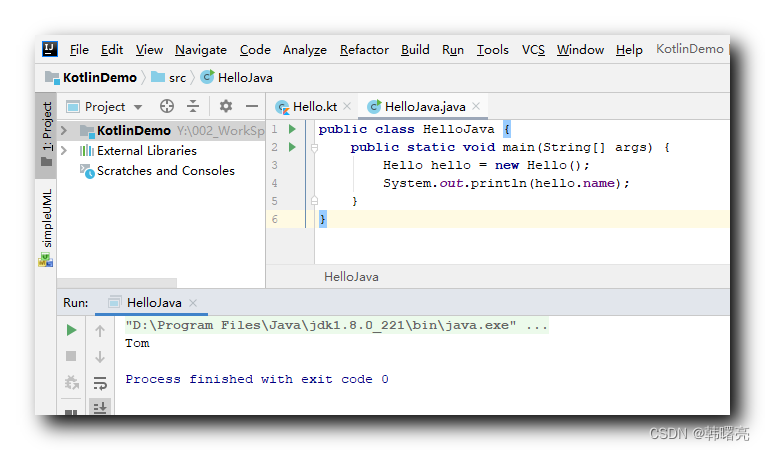Open the Run menu

click(453, 50)
